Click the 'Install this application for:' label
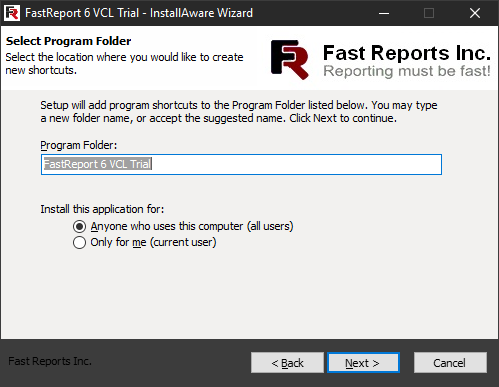The image size is (499, 387). pyautogui.click(x=102, y=209)
